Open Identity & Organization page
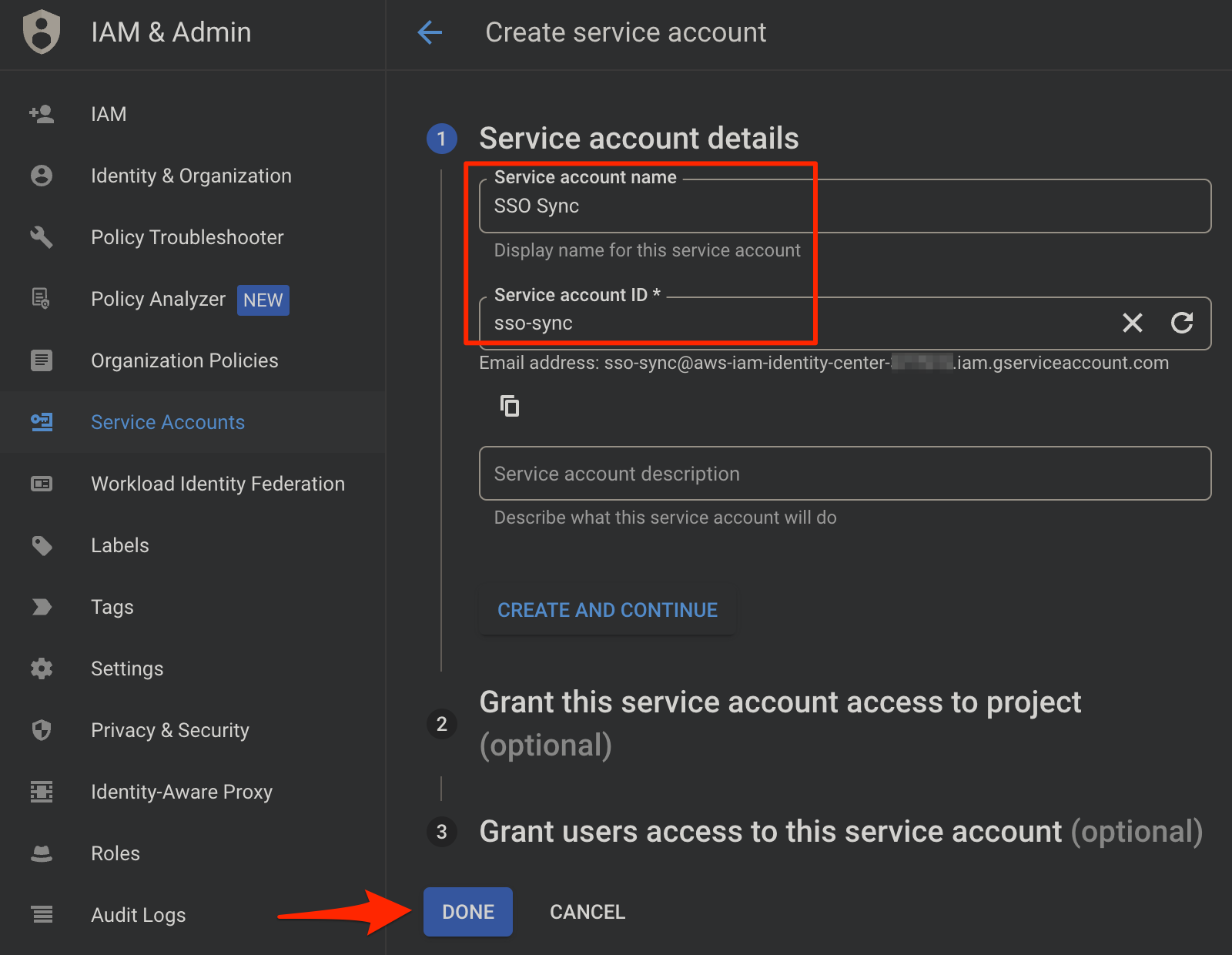1232x955 pixels. pos(192,176)
